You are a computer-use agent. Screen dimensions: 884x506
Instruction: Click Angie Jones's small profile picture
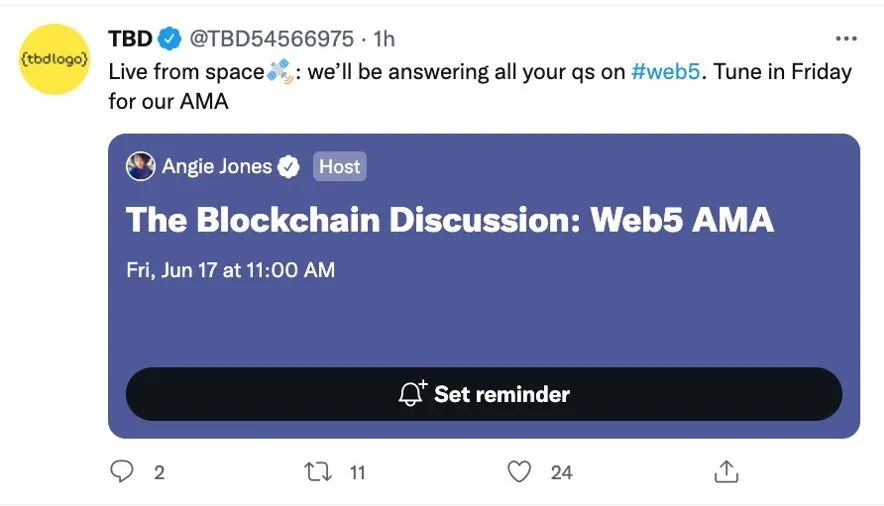[140, 166]
